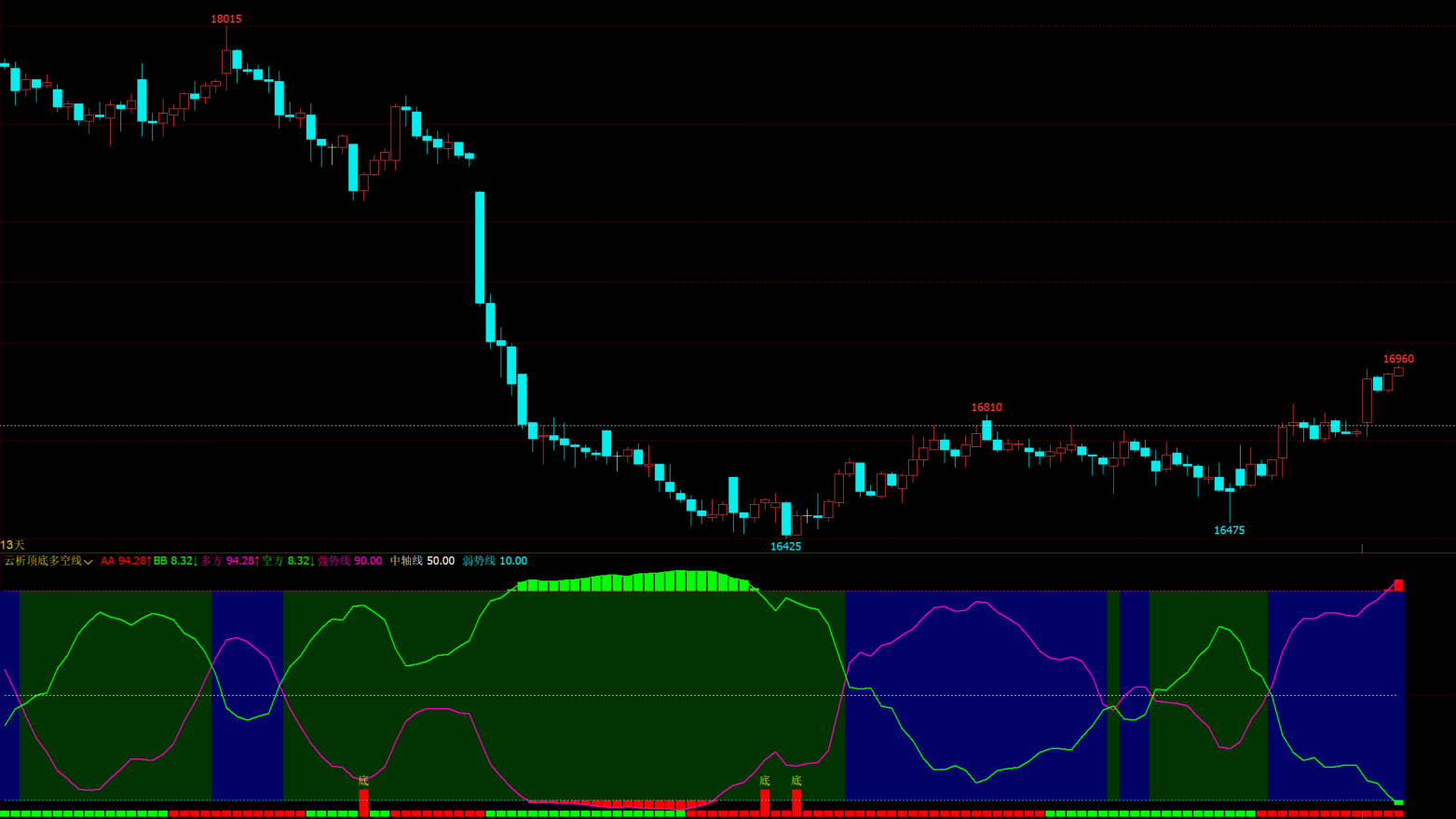Select the AA 94.28 indicator value
The image size is (1456, 819).
coord(126,561)
